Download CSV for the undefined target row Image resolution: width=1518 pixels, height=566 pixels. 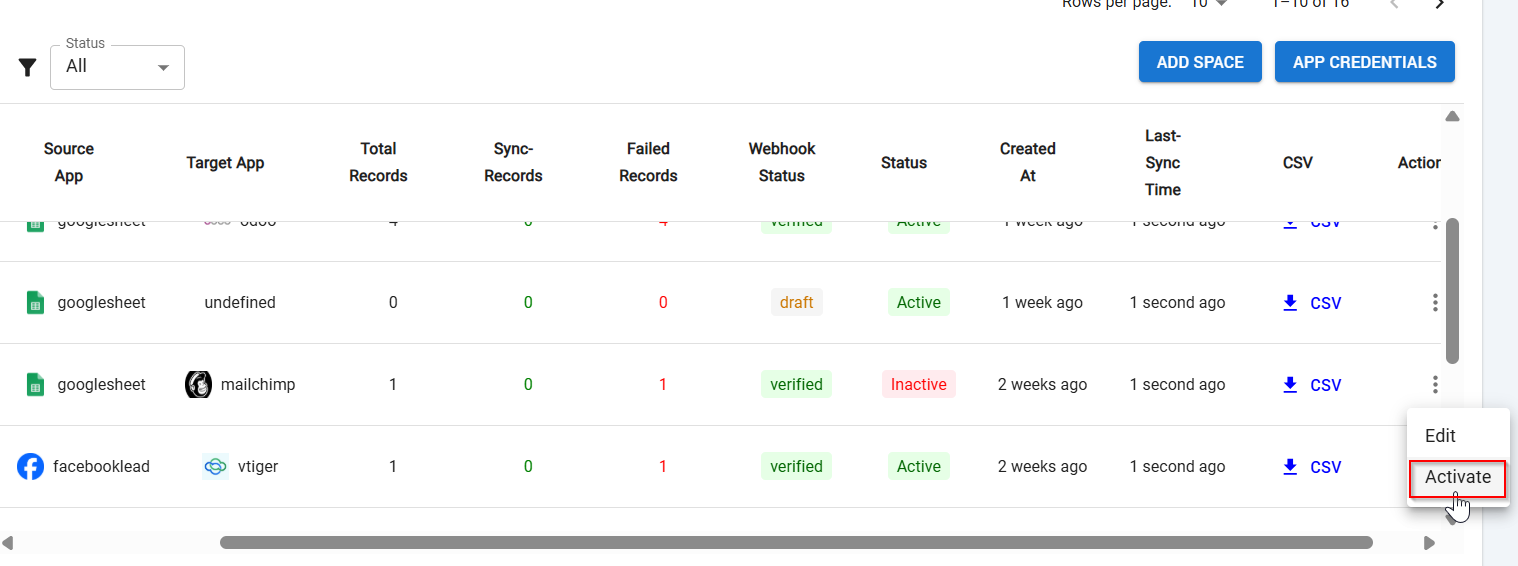[x=1312, y=303]
